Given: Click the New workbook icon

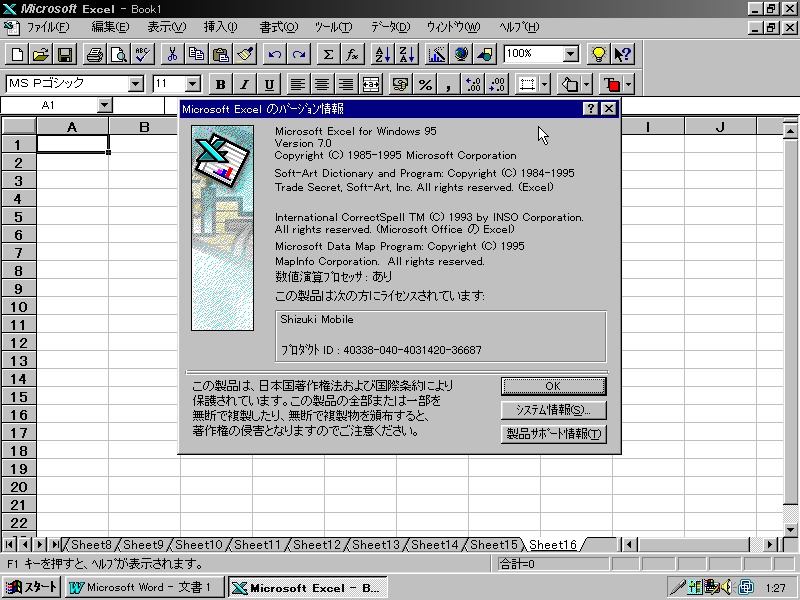Looking at the screenshot, I should (x=17, y=54).
